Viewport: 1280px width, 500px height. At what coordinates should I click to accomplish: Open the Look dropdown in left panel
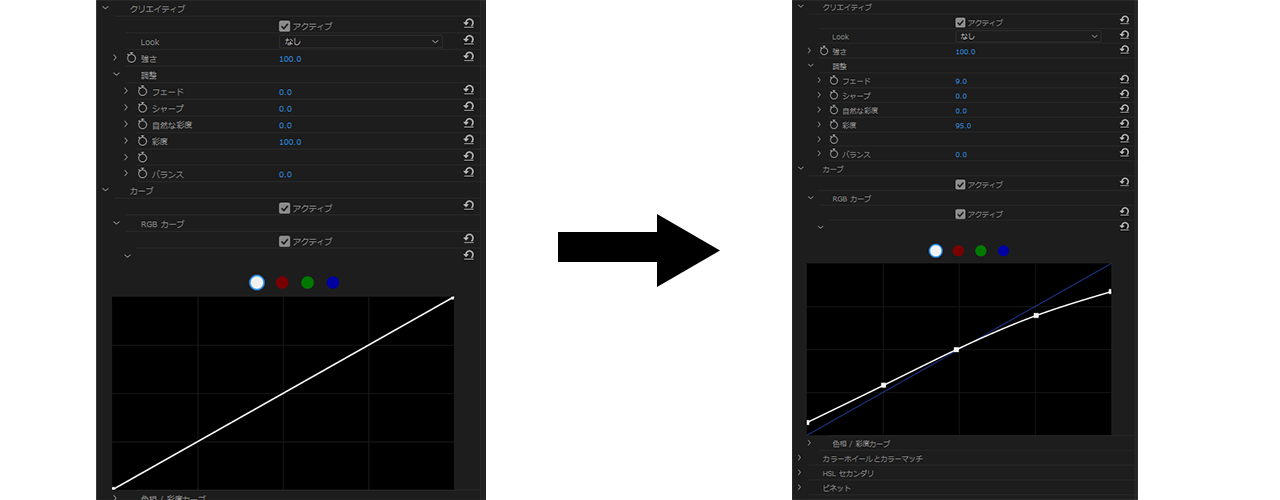coord(360,42)
